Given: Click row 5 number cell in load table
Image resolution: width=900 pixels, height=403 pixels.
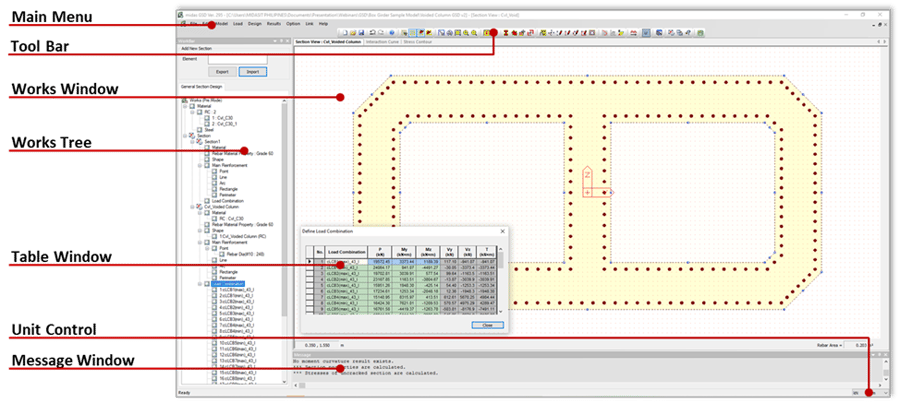Looking at the screenshot, I should pyautogui.click(x=319, y=284).
